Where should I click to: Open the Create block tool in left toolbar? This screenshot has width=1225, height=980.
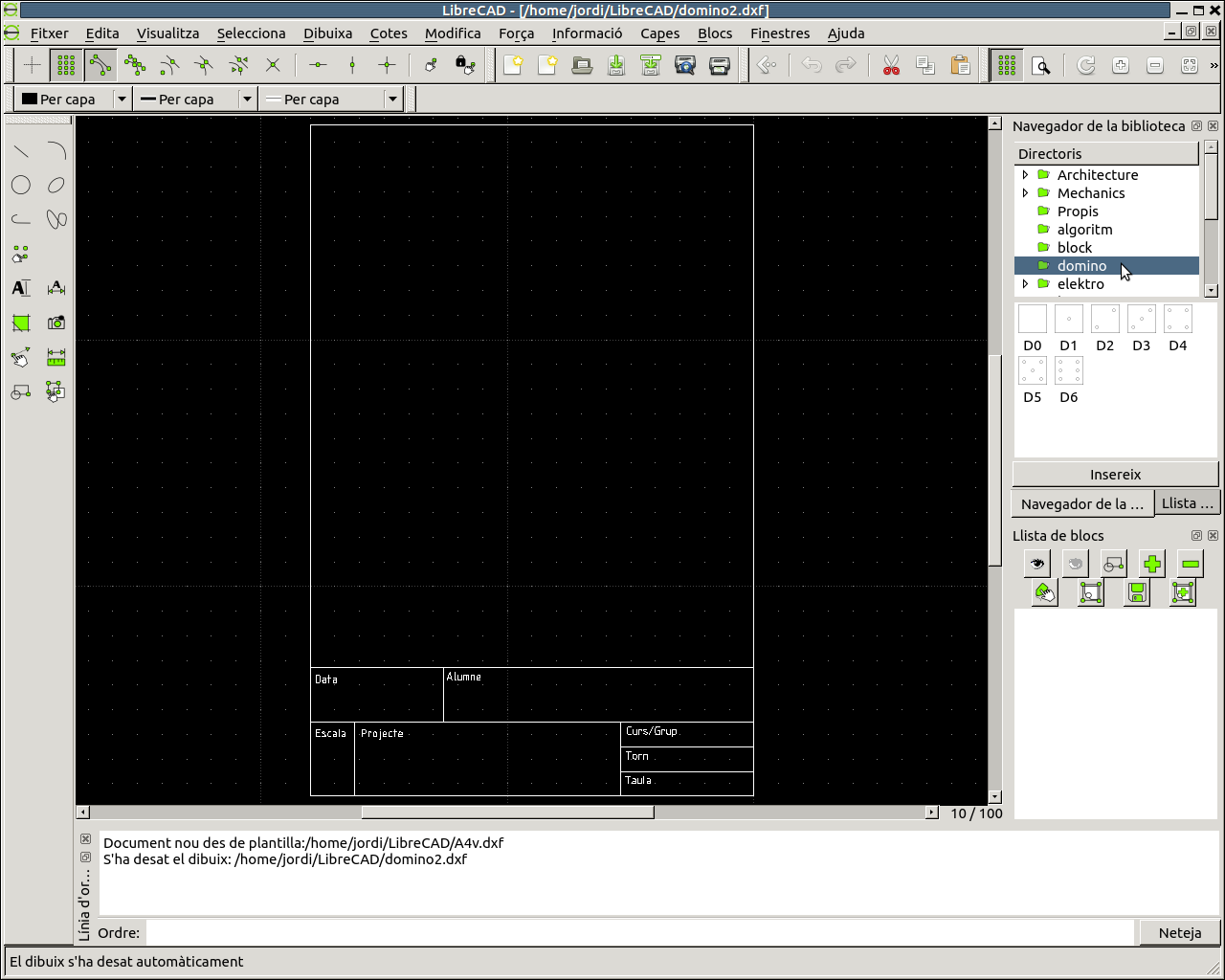[21, 391]
